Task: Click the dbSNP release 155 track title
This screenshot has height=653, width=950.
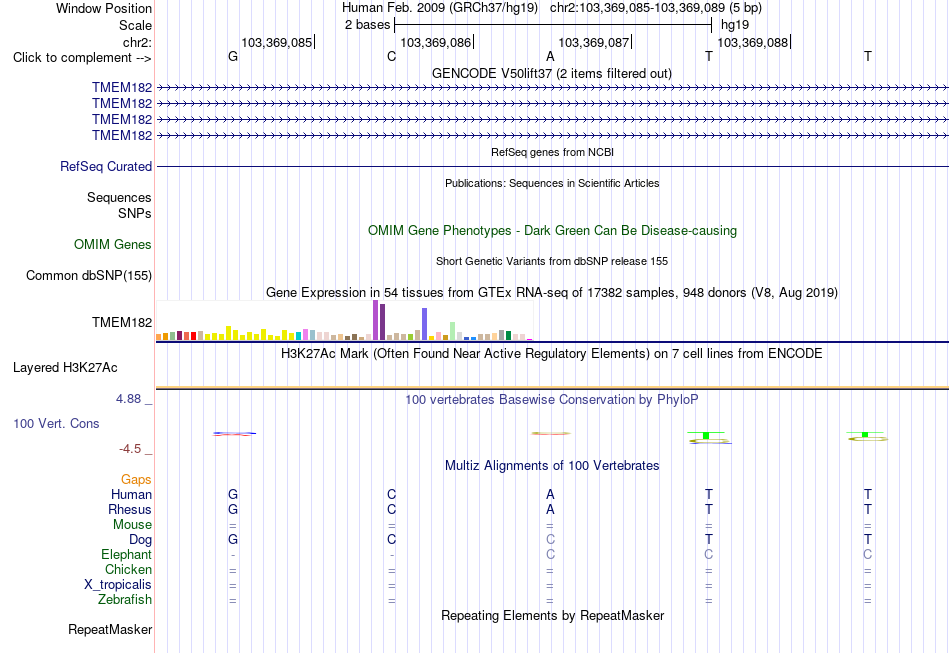Action: tap(551, 261)
